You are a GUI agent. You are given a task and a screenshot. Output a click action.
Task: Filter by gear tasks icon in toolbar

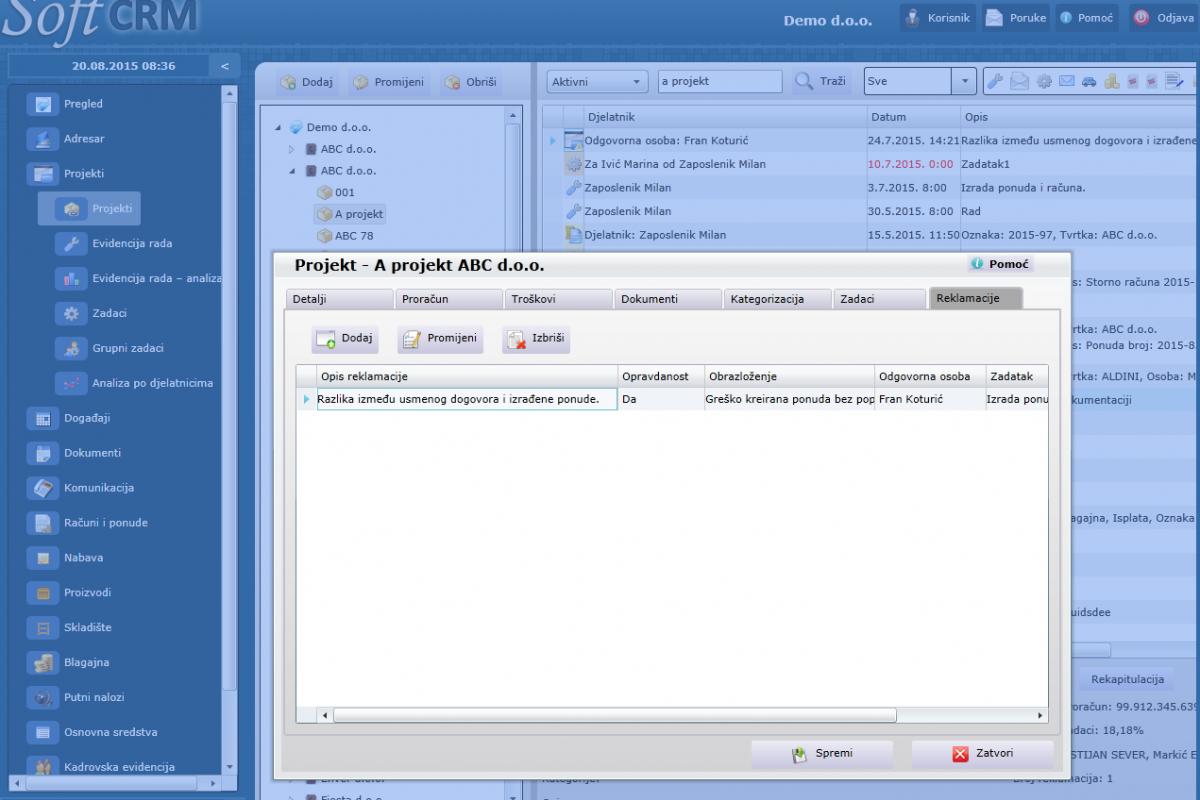pyautogui.click(x=1044, y=82)
